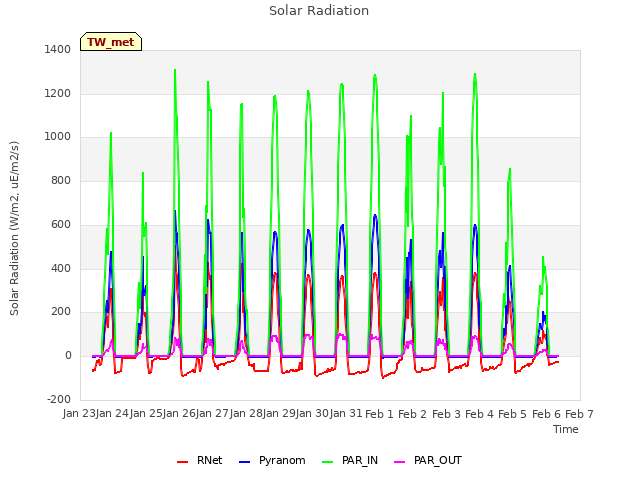Toggle the PAR_OUT legend entry
Viewport: 640px width, 480px height.
428,460
